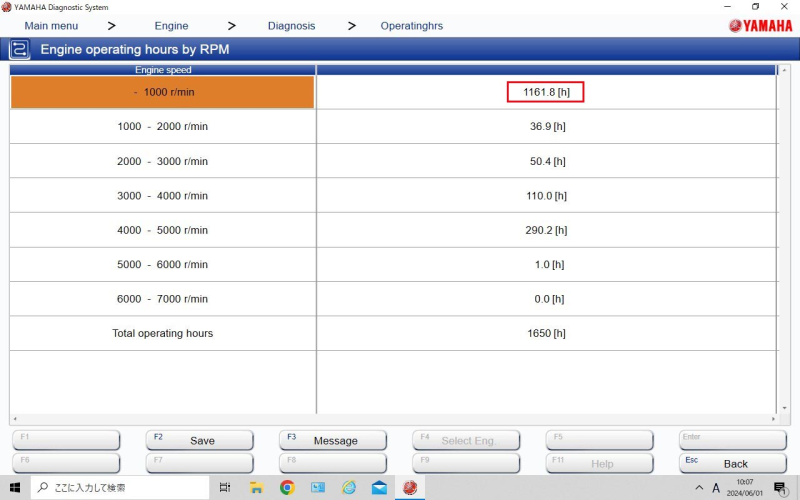Select the under 1000 r/min row
800x500 pixels.
[162, 93]
